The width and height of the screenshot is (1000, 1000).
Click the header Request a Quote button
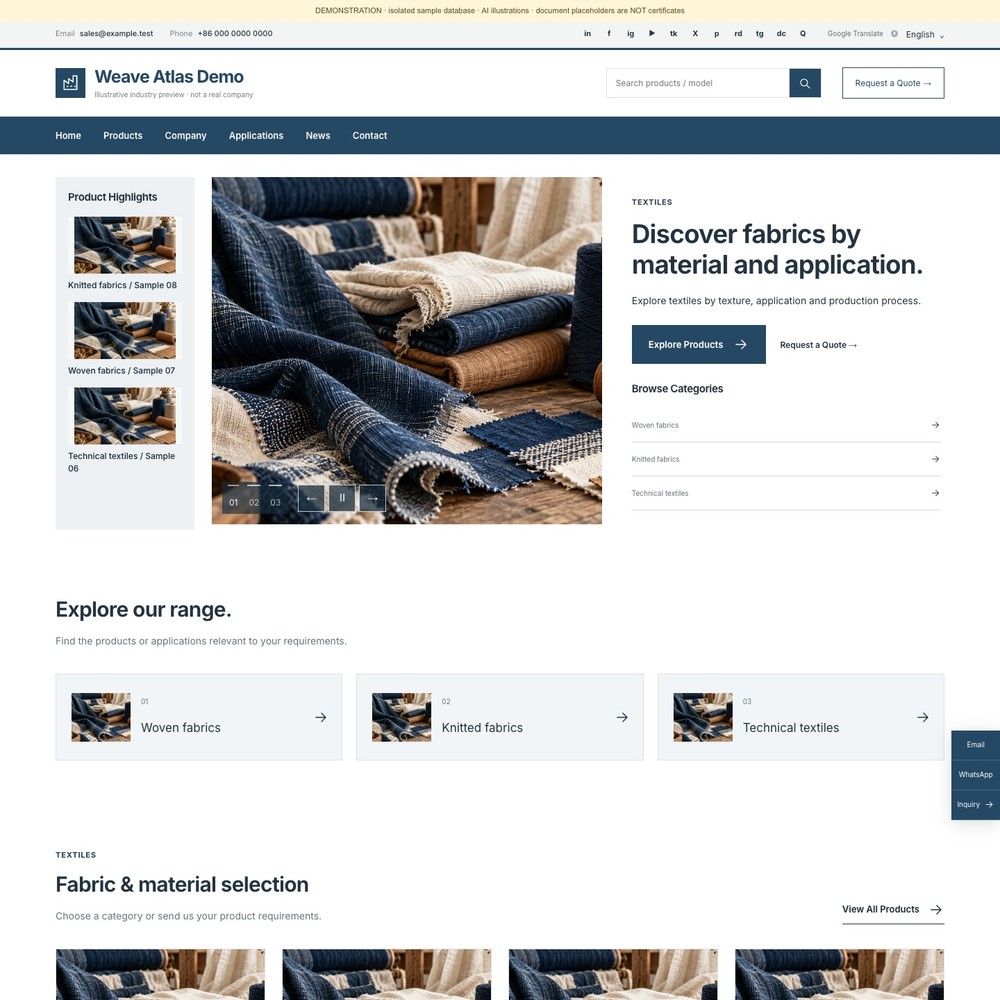click(893, 83)
